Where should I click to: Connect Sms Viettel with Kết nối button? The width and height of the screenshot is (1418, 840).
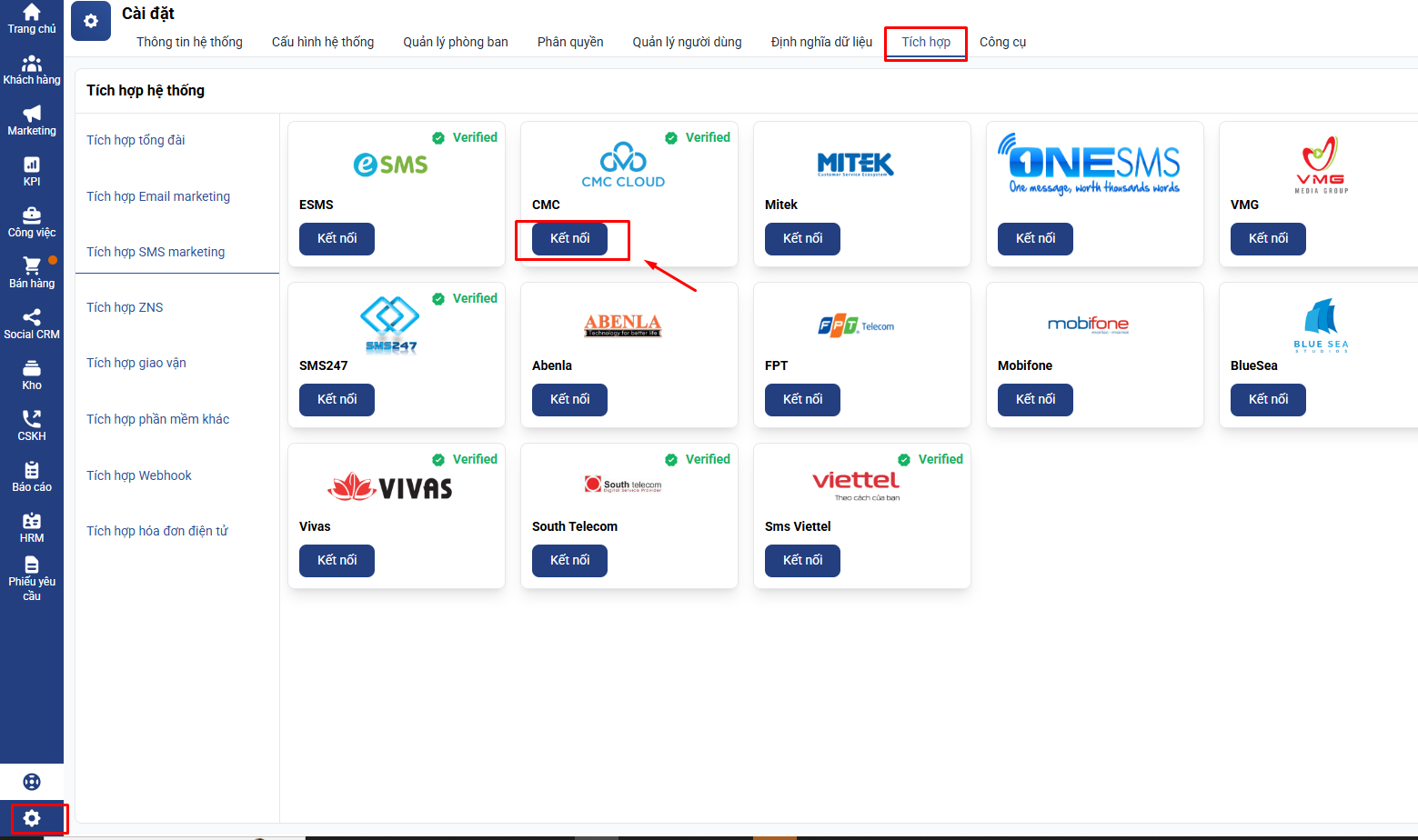pos(802,561)
